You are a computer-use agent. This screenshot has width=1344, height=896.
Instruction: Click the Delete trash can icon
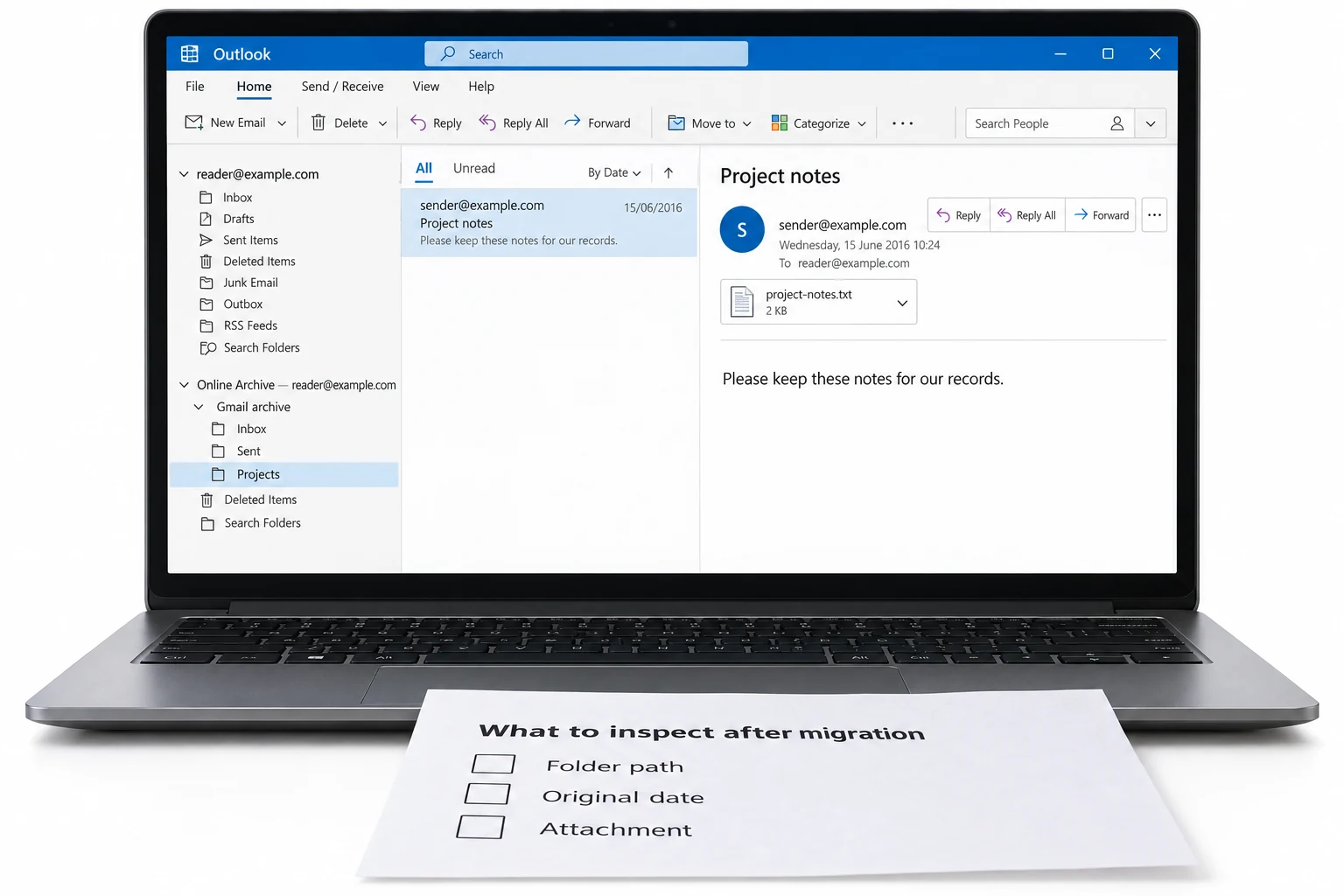[x=318, y=122]
